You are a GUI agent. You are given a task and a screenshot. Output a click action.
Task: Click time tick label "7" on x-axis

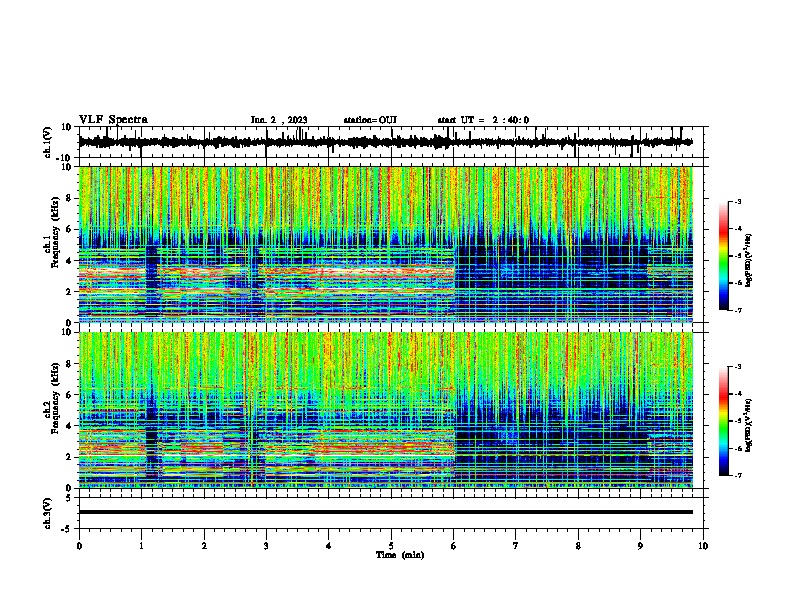click(516, 546)
